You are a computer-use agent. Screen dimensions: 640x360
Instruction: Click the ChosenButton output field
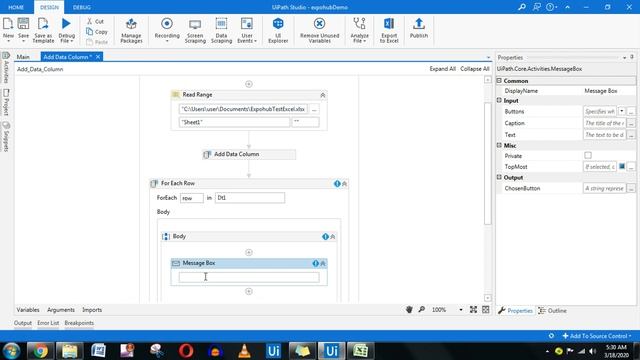tap(604, 188)
